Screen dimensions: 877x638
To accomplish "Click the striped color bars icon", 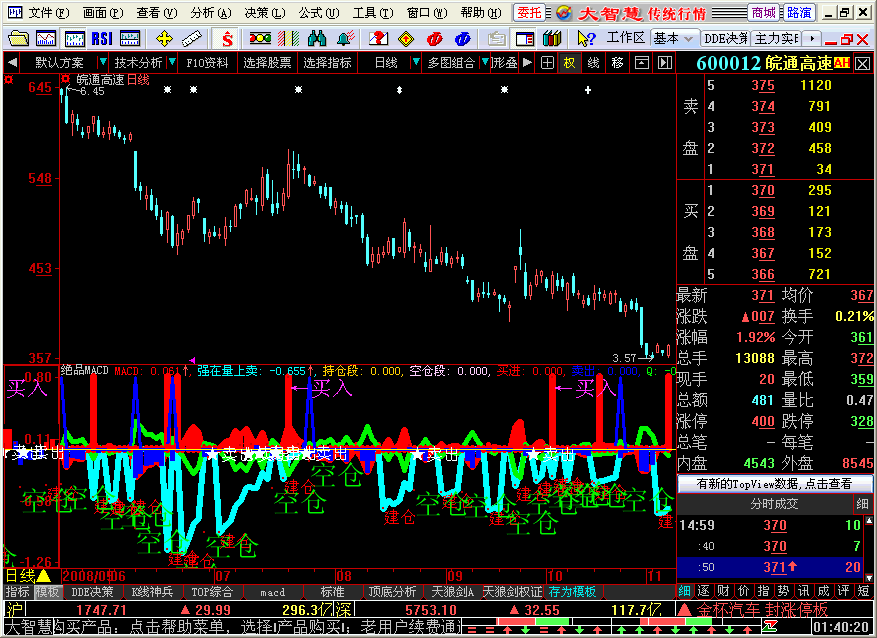I will point(289,39).
